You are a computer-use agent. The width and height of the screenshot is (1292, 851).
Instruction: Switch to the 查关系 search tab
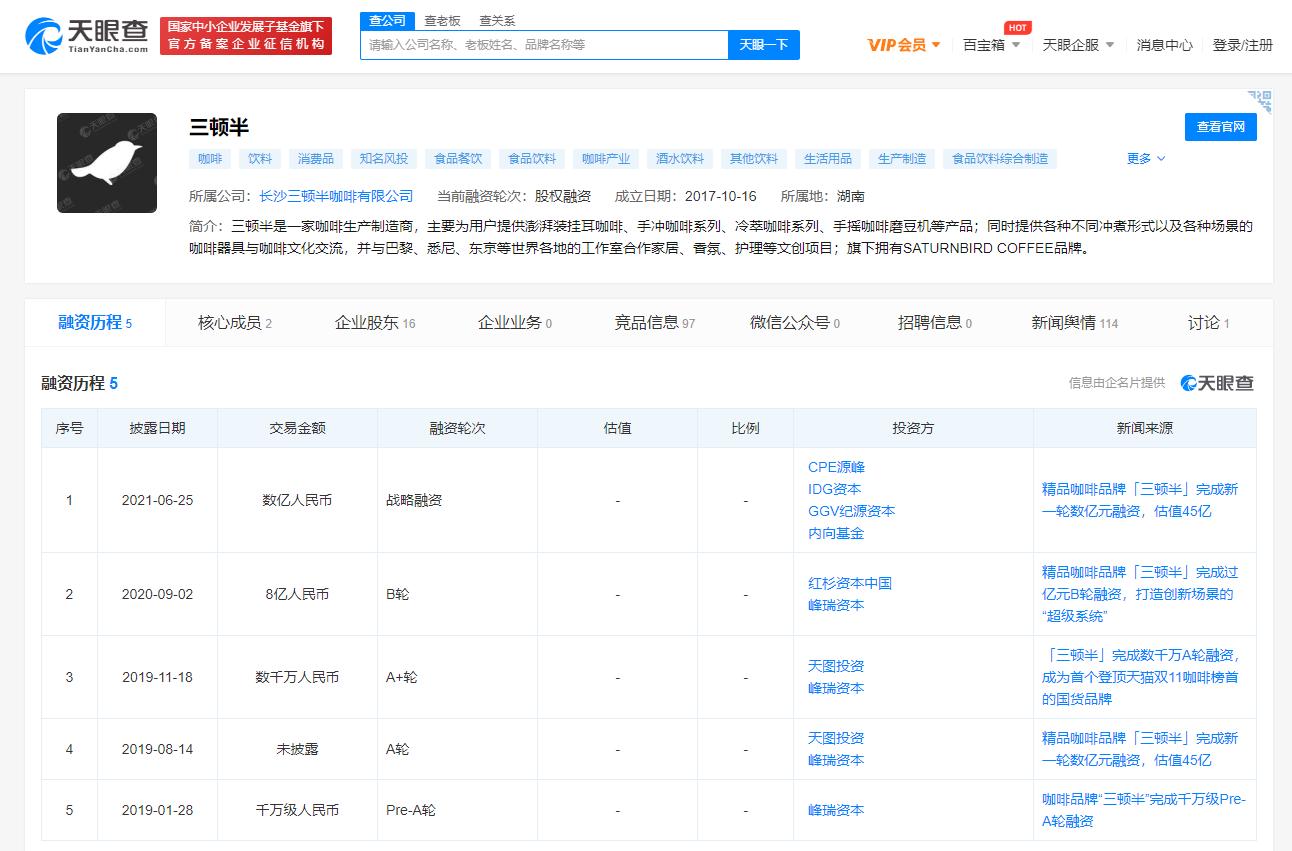point(497,20)
